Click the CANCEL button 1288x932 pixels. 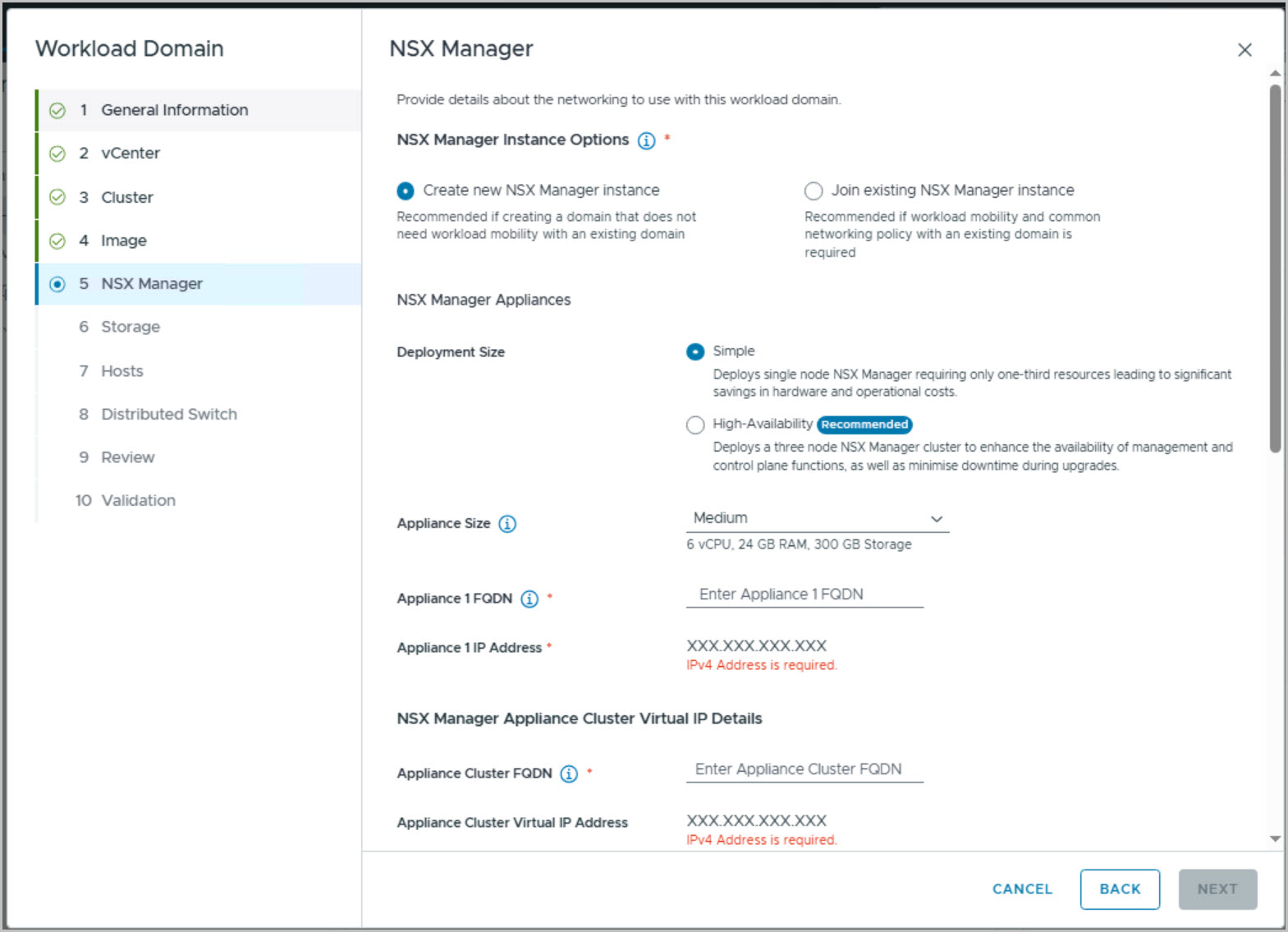pos(1022,889)
